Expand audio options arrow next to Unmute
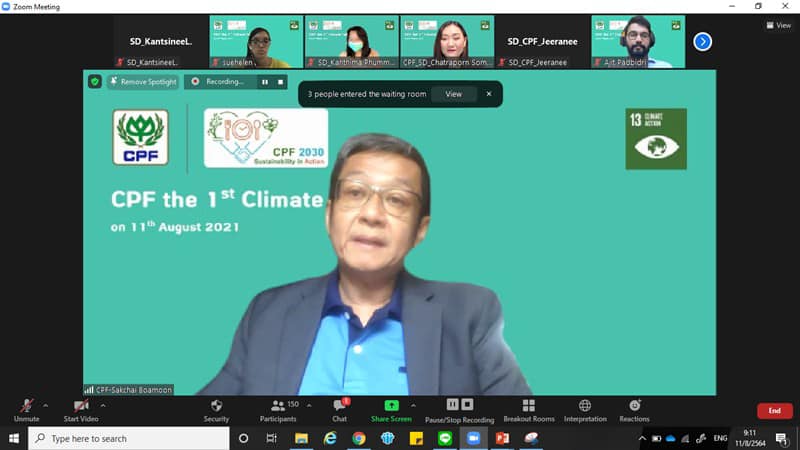Viewport: 800px width, 450px height. point(45,405)
